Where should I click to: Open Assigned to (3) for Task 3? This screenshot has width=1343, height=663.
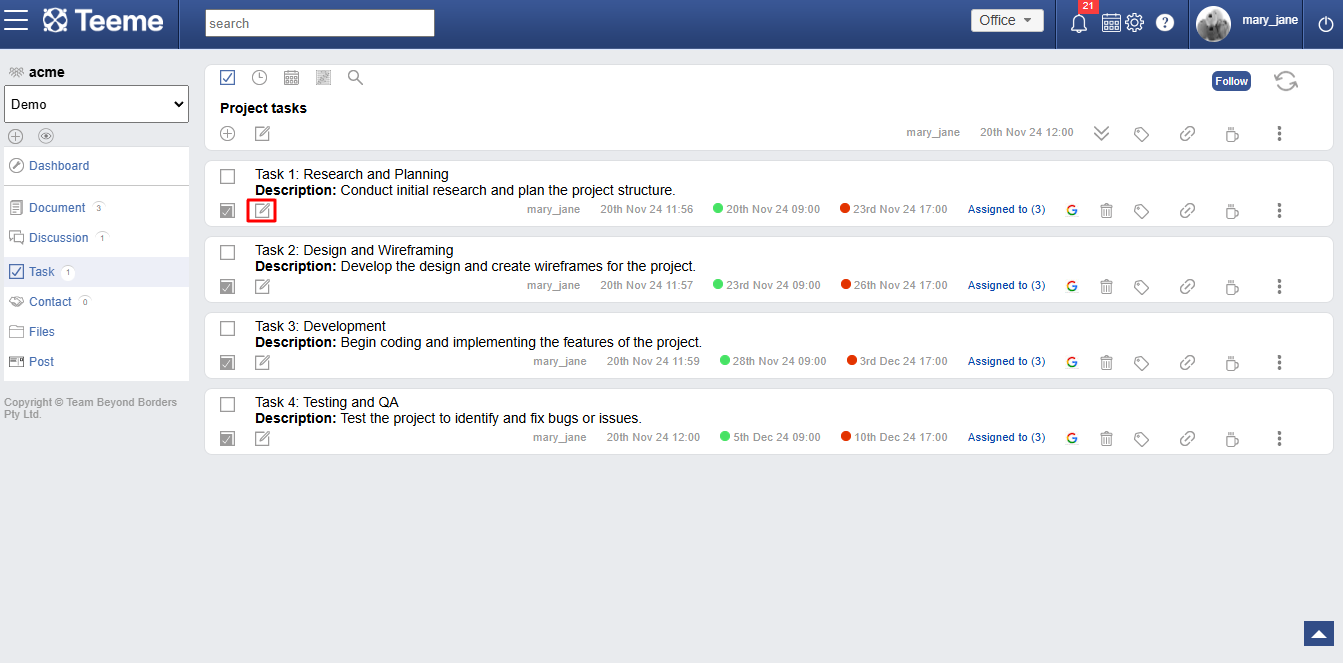pos(1006,362)
